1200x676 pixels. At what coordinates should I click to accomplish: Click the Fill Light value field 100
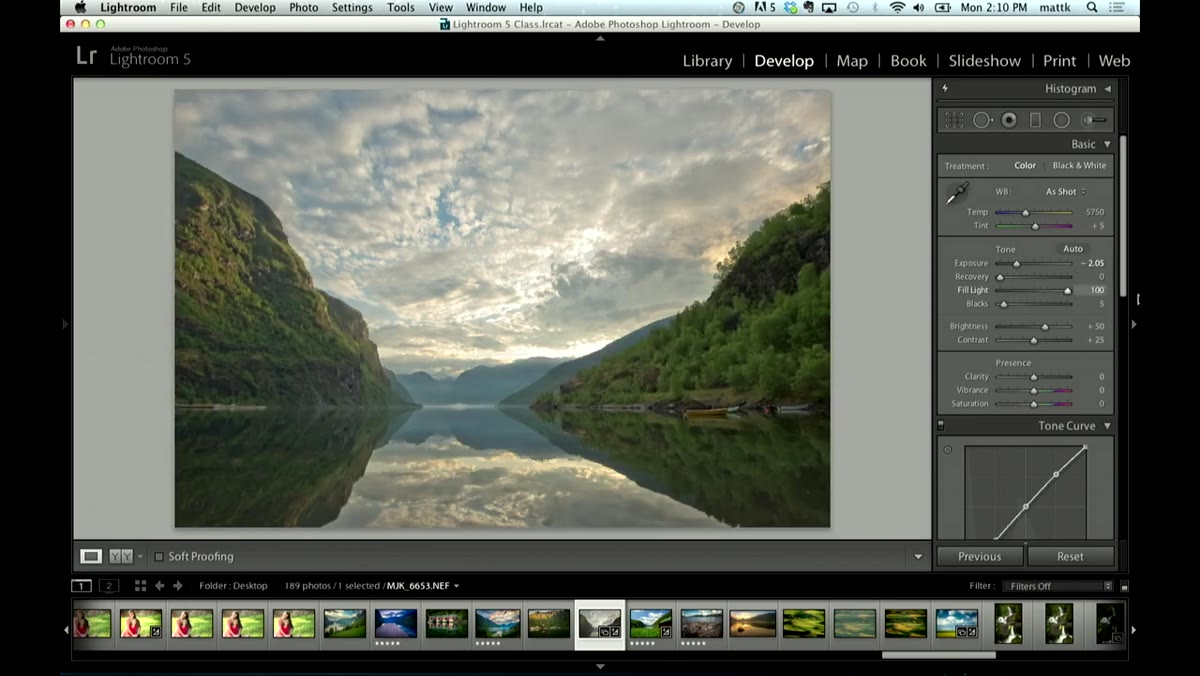(1092, 291)
